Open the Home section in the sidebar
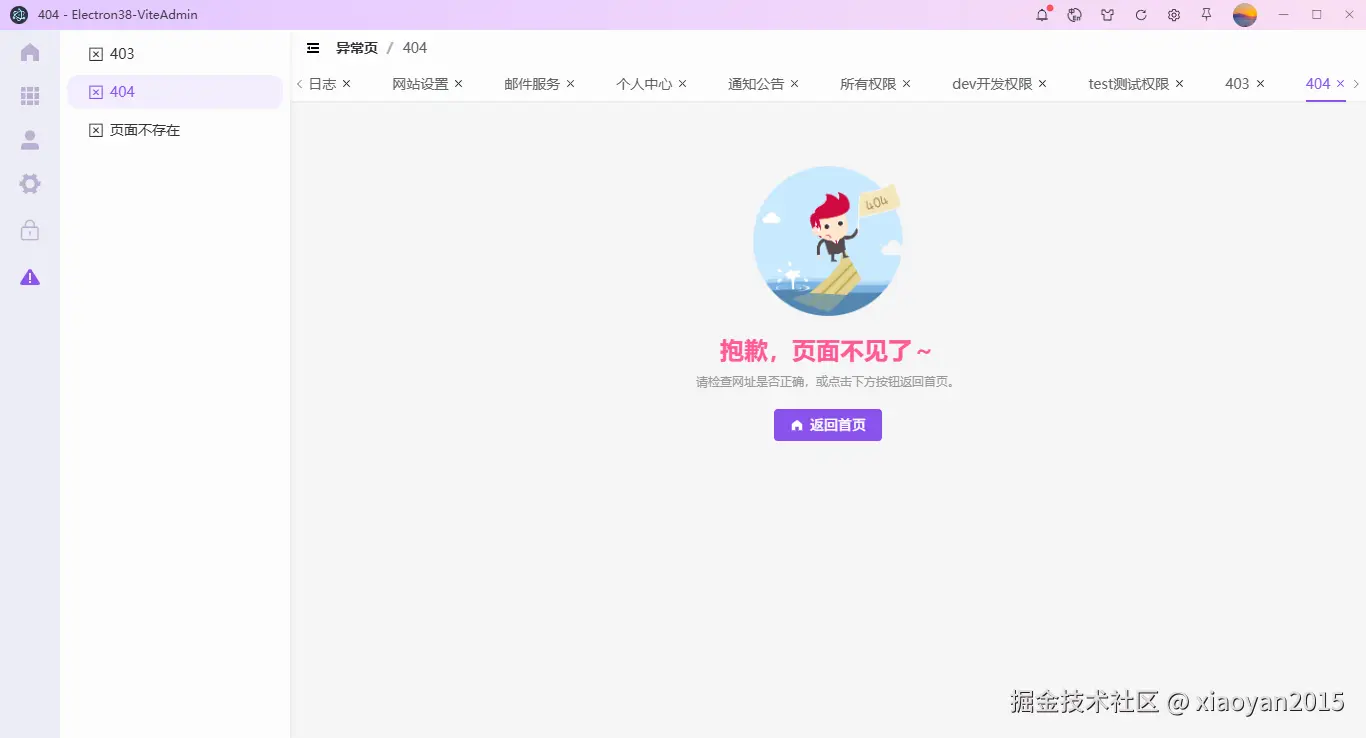The image size is (1366, 738). pyautogui.click(x=29, y=52)
